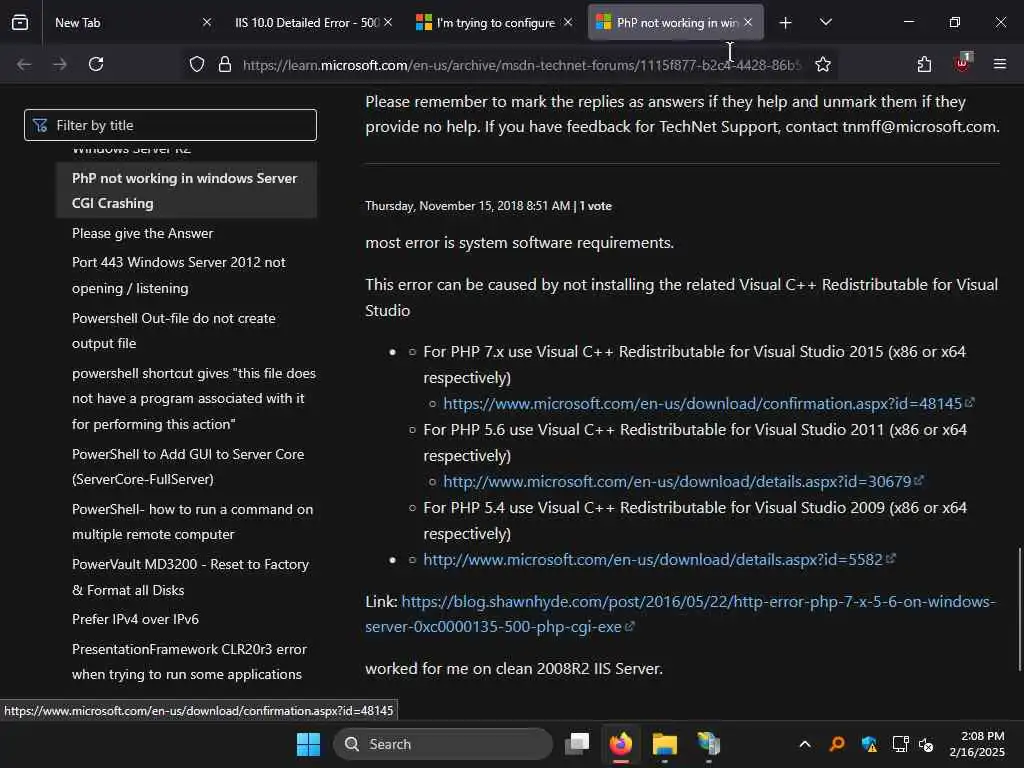Expand the list all tabs chevron
This screenshot has width=1024, height=768.
pyautogui.click(x=825, y=23)
